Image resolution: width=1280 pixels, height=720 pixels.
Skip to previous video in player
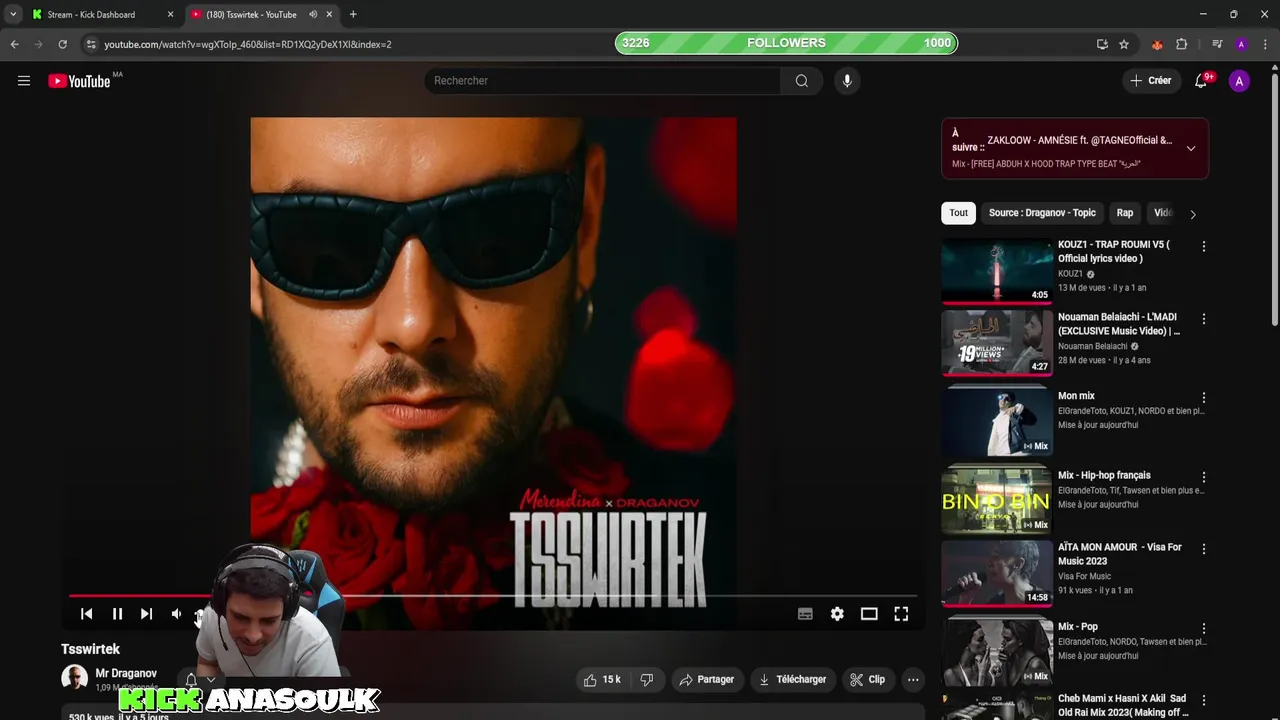pyautogui.click(x=86, y=614)
